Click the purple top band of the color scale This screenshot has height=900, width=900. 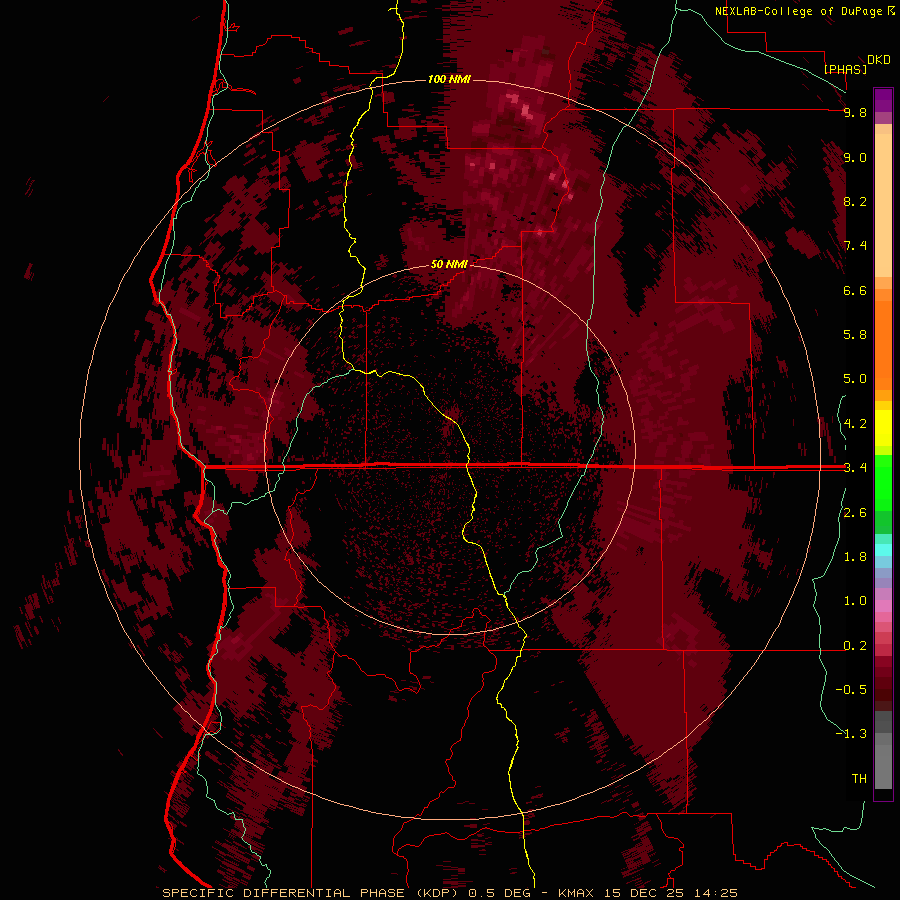point(883,99)
